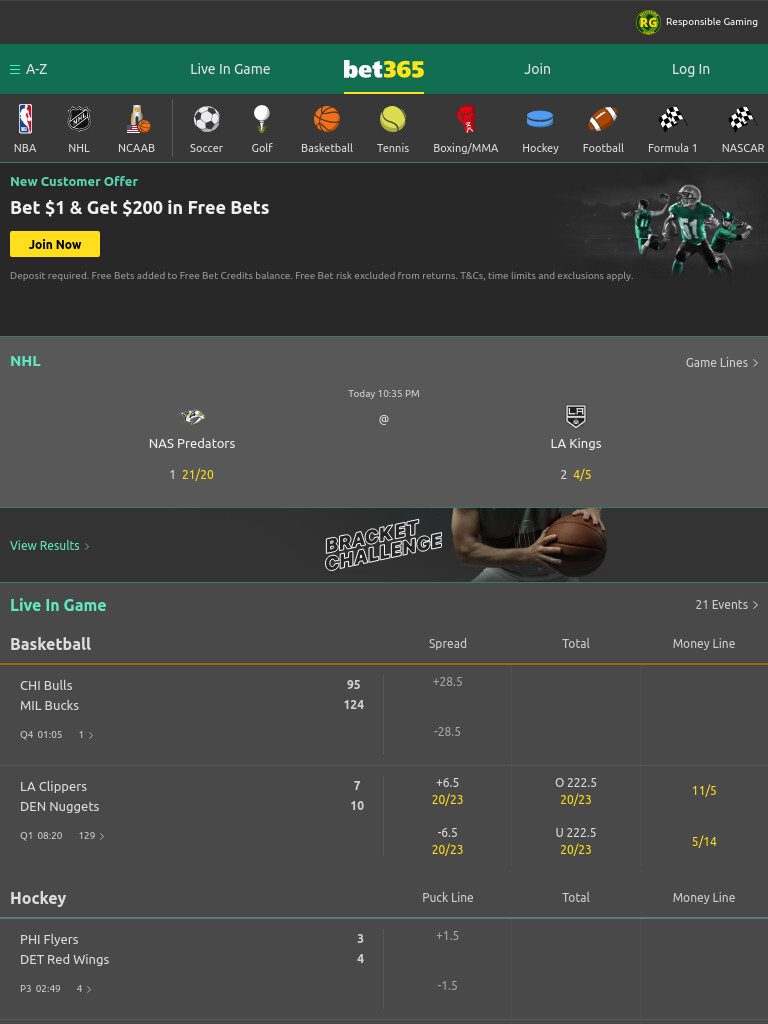Open the Formula 1 flag icon
768x1024 pixels.
(672, 120)
